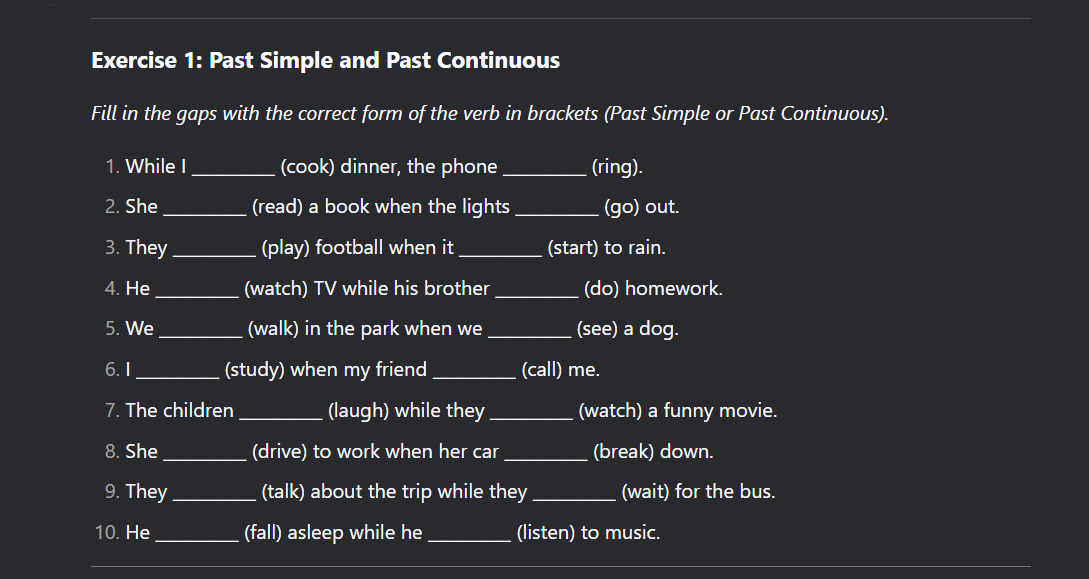
Task: Click the italic 'Fill in the gaps' instruction
Action: (x=489, y=113)
